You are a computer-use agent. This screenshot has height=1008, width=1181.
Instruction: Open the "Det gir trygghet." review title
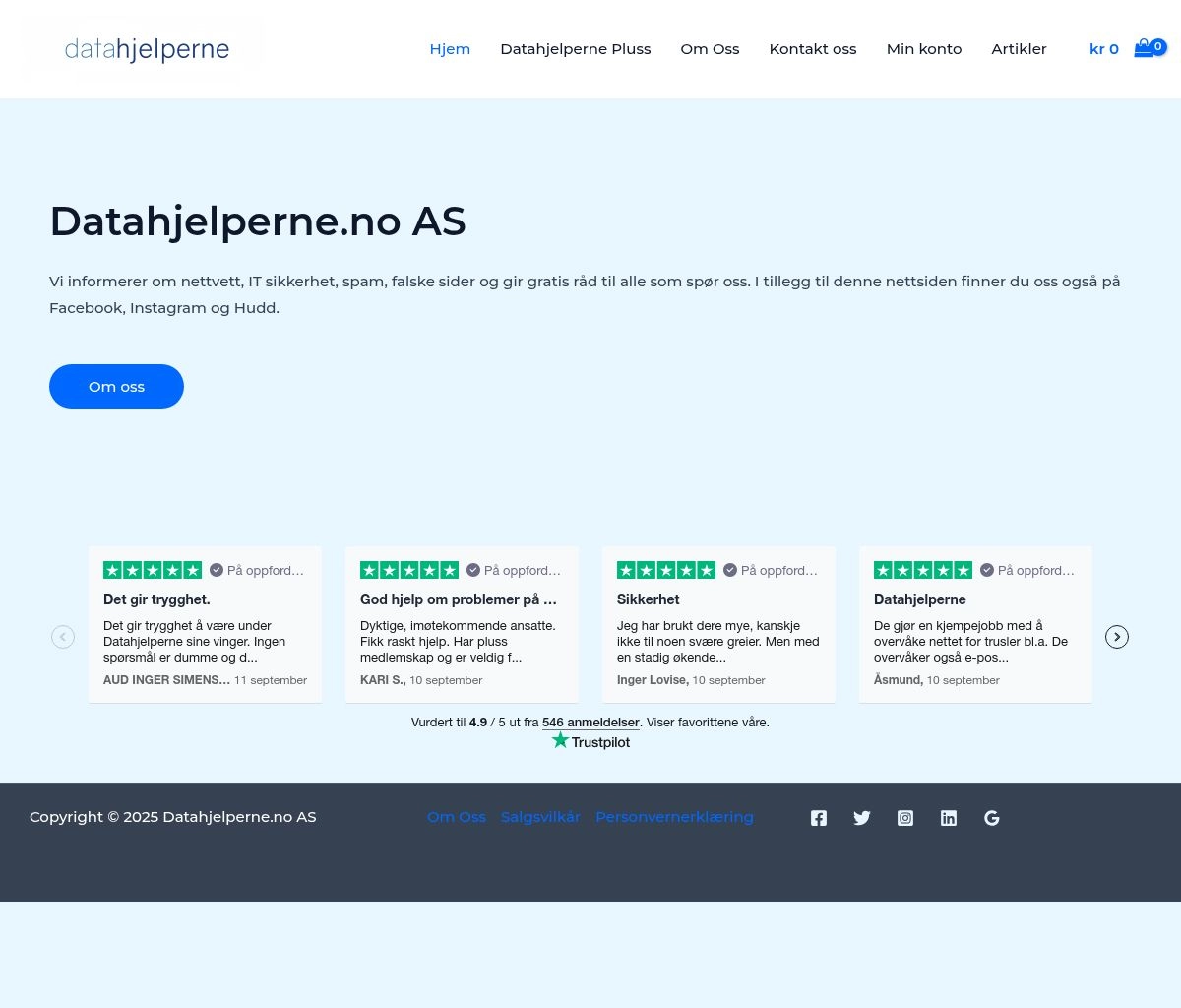coord(156,599)
